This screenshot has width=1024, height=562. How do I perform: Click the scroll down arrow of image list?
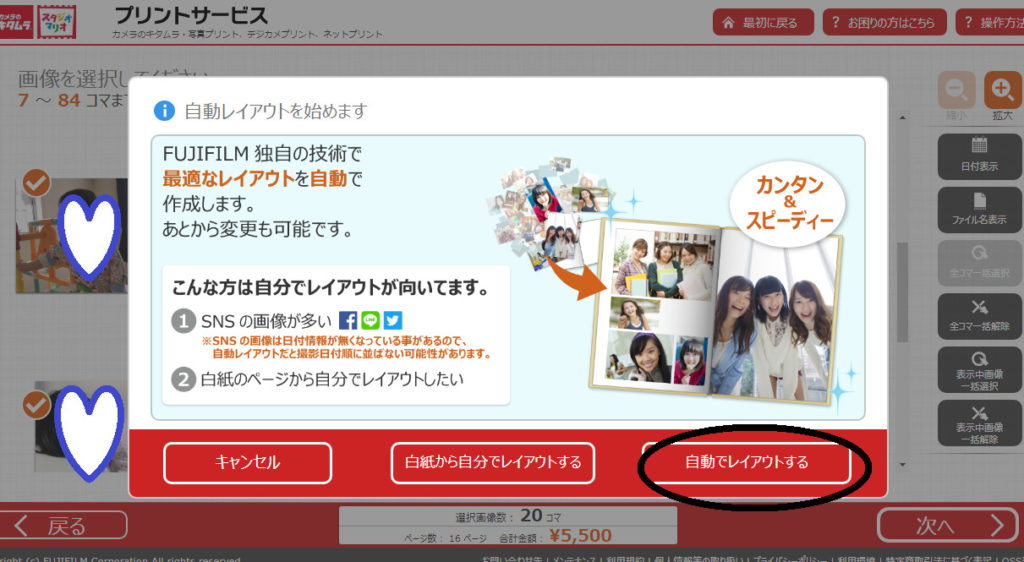(x=903, y=465)
